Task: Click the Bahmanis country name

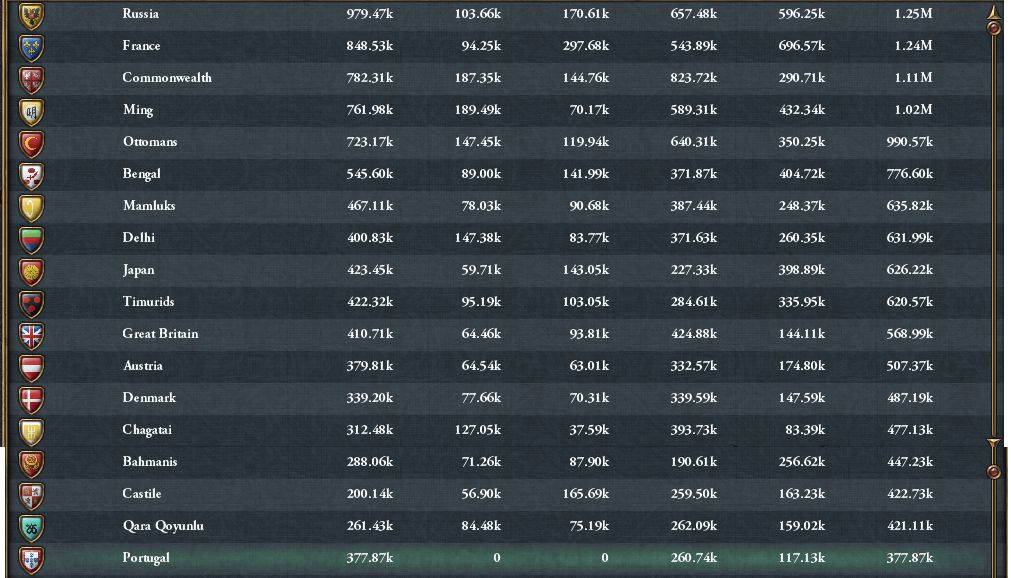Action: click(x=150, y=462)
